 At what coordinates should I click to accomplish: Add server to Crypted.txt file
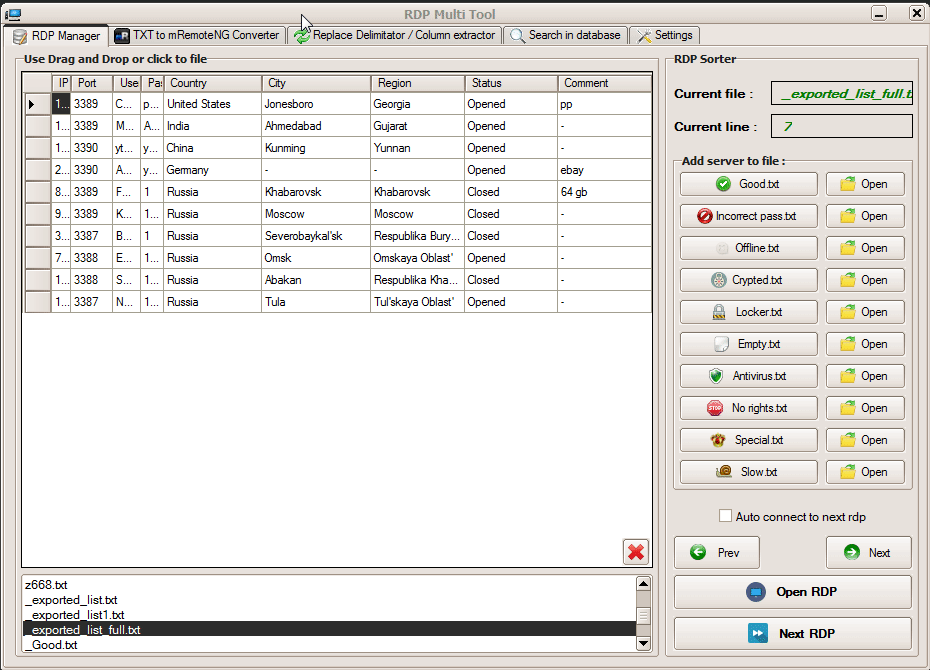pyautogui.click(x=748, y=280)
